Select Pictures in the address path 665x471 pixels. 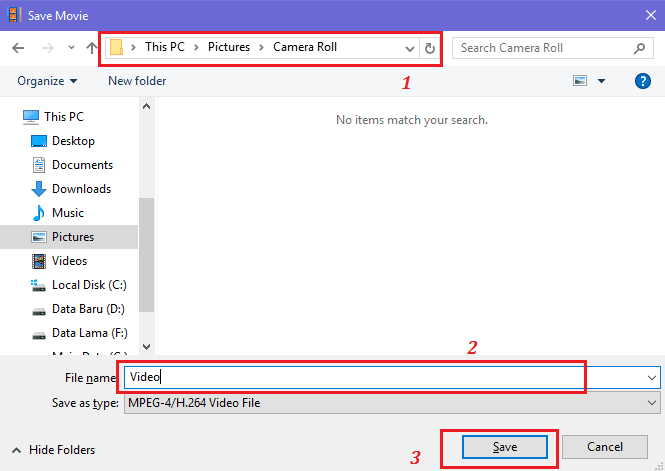(x=229, y=47)
